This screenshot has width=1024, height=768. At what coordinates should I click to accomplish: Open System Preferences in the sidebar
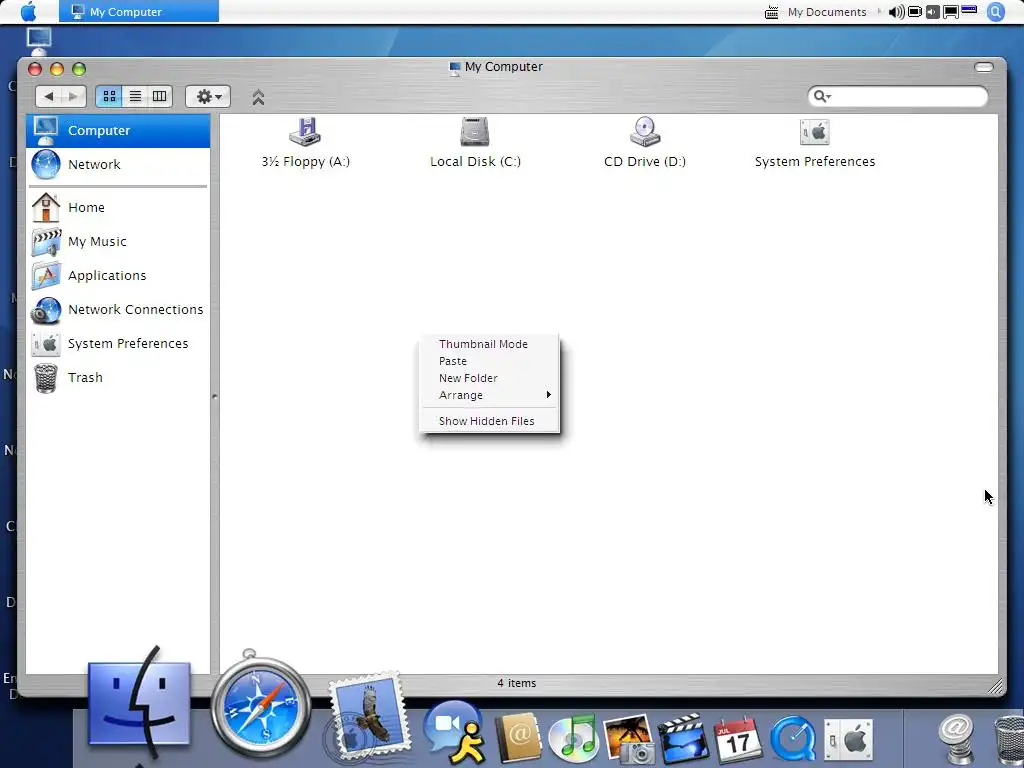coord(118,344)
